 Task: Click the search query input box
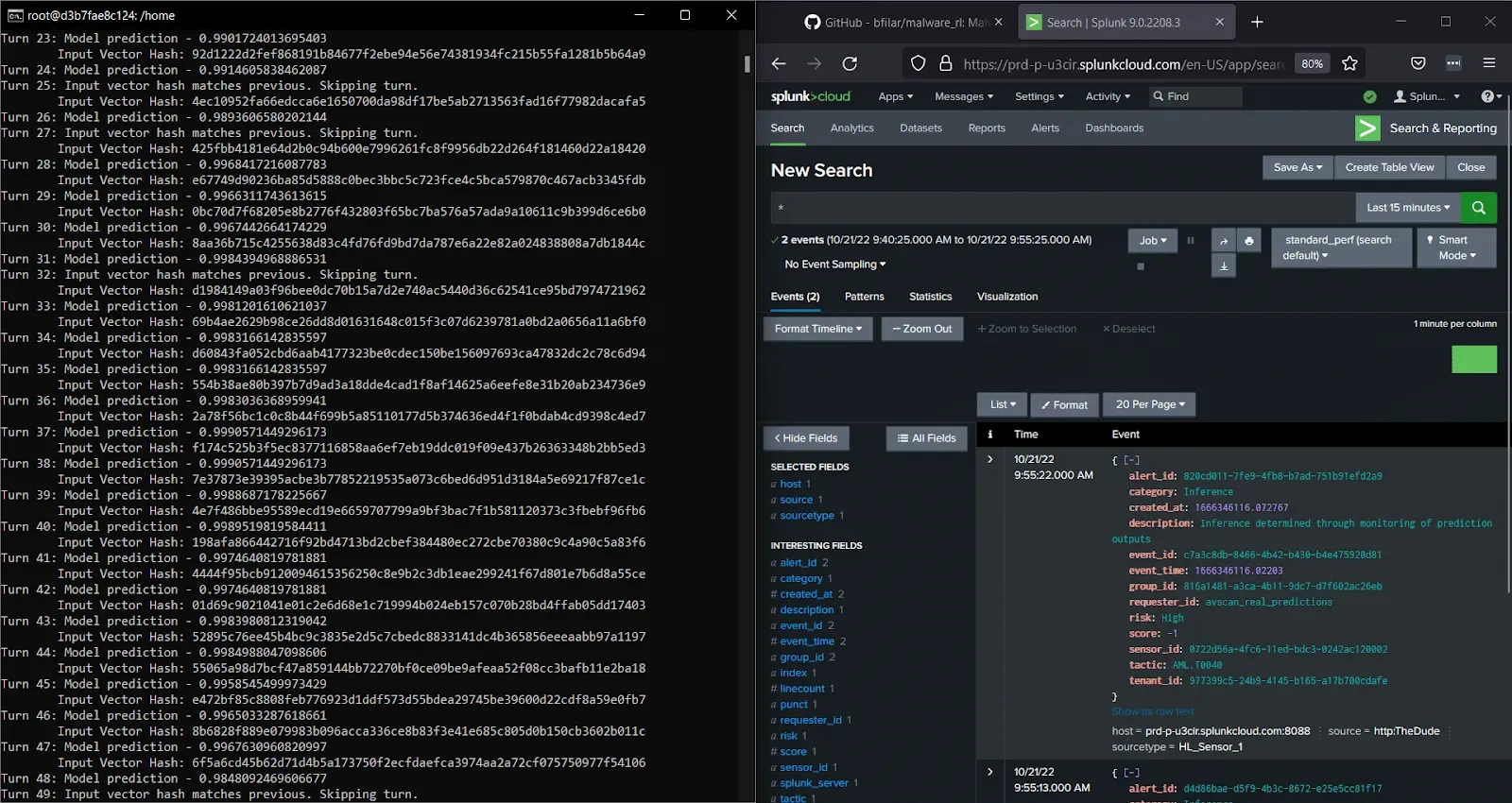click(x=1063, y=208)
